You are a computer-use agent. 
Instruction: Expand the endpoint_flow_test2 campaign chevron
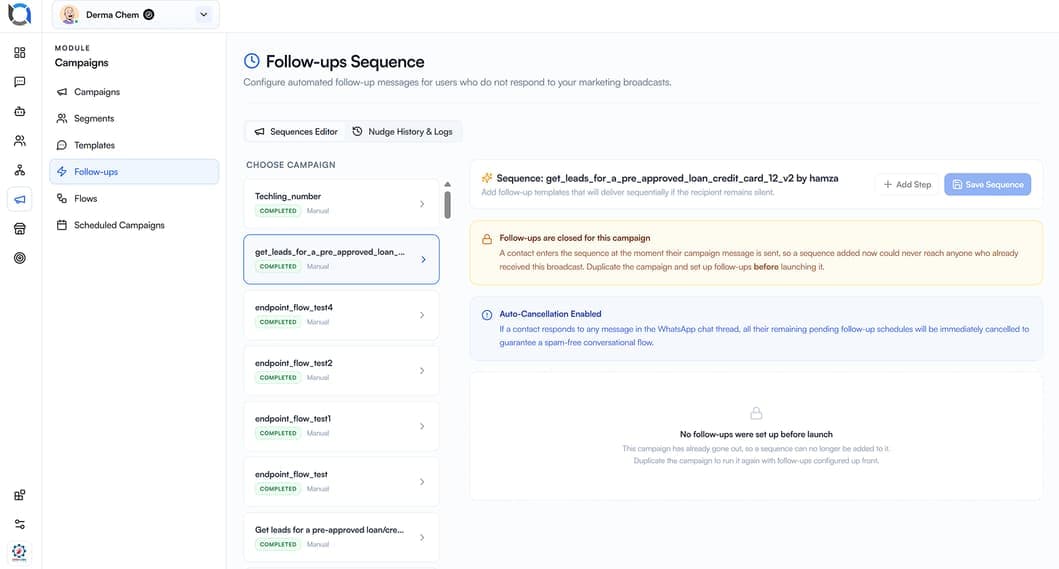[x=422, y=371]
